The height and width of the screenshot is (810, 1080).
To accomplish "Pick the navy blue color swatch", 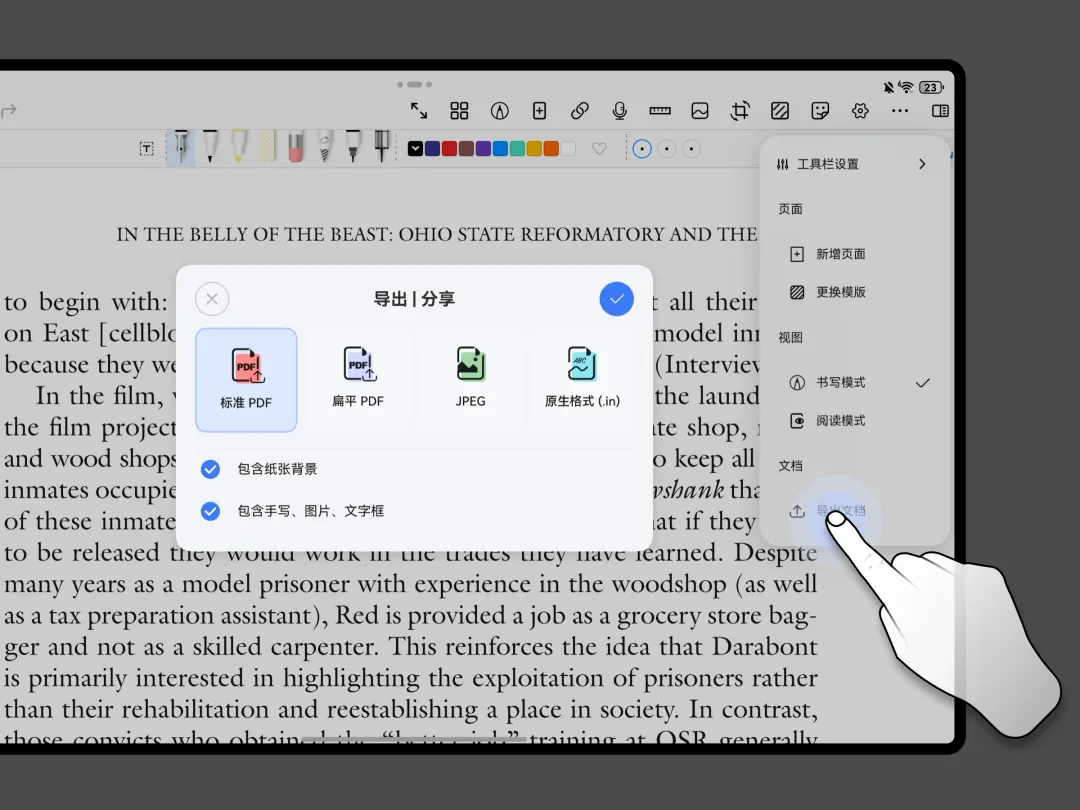I will [433, 149].
